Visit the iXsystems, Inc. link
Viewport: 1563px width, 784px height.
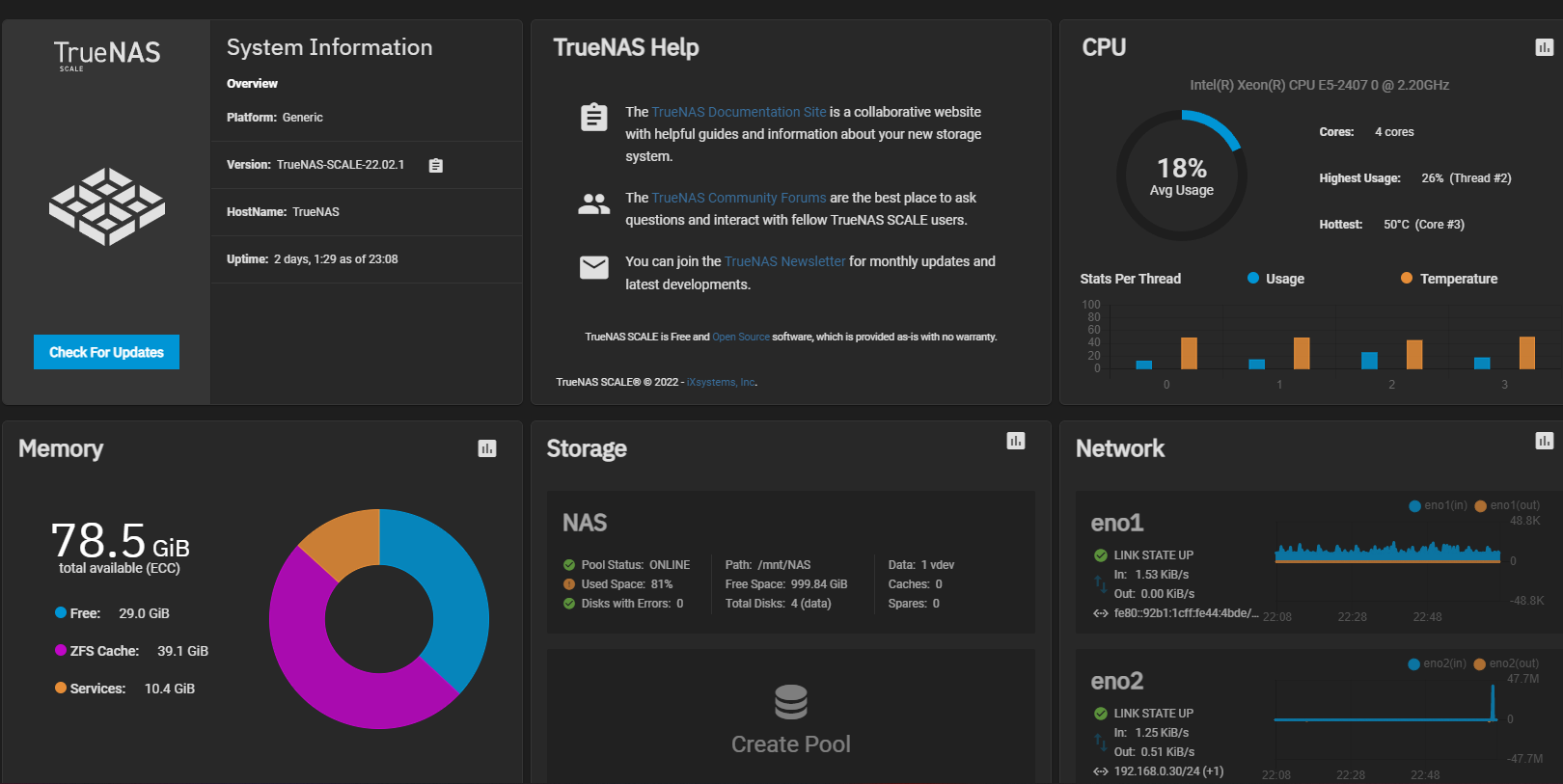click(721, 383)
